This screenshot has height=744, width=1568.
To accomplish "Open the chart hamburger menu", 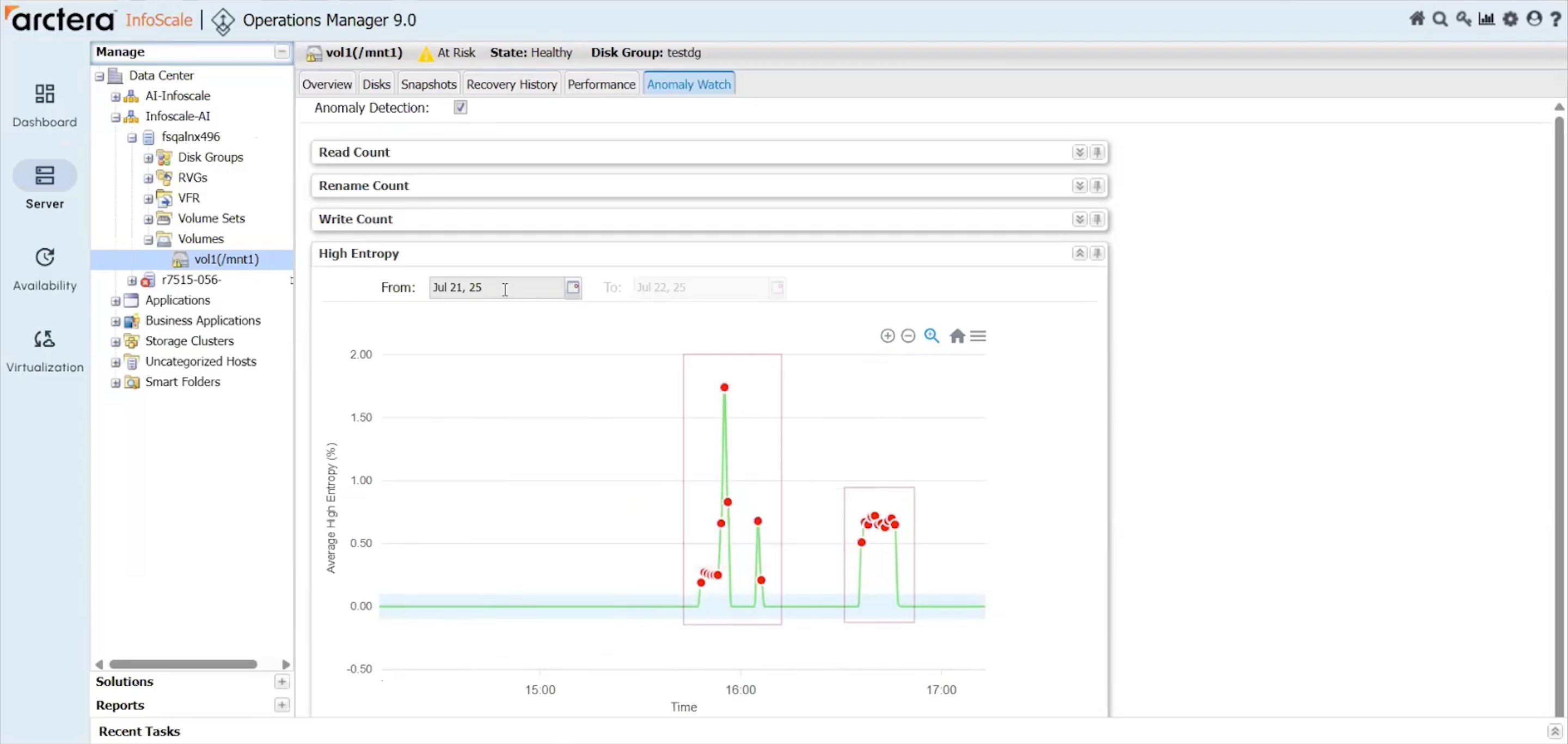I will (978, 336).
